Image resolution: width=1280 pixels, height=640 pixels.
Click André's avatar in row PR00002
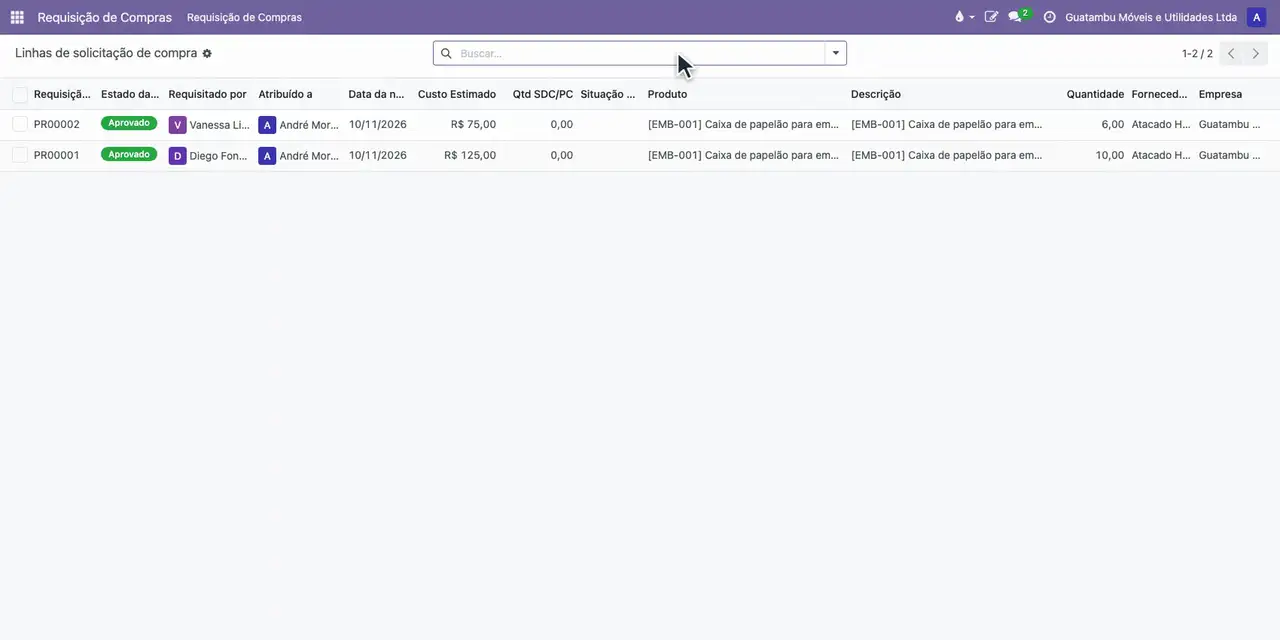click(x=267, y=125)
